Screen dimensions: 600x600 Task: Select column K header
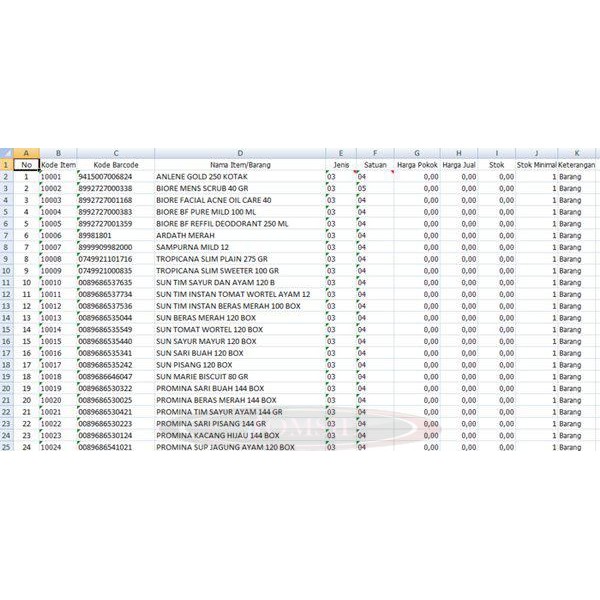point(576,152)
